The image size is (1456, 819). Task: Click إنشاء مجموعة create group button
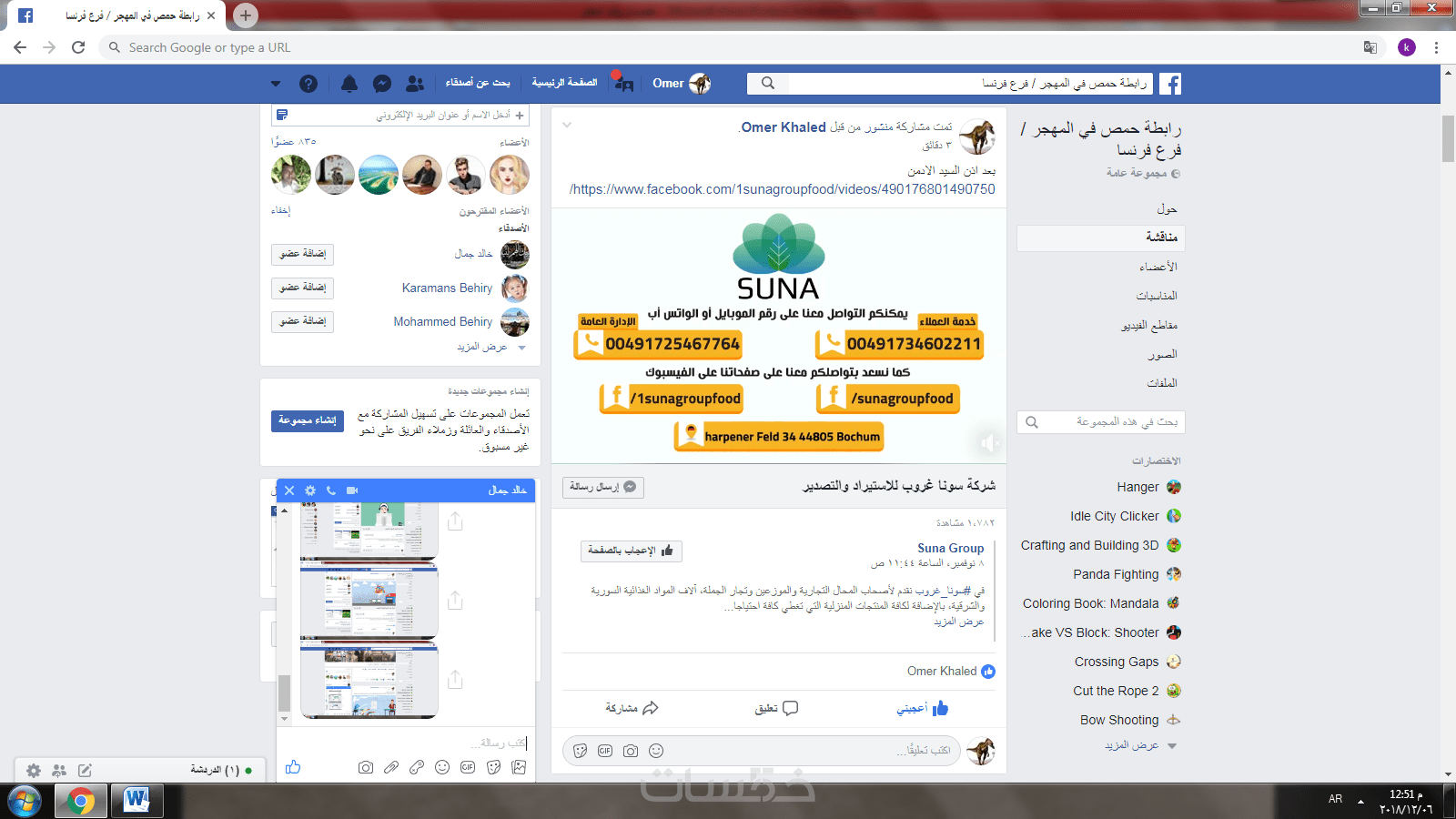pos(308,421)
